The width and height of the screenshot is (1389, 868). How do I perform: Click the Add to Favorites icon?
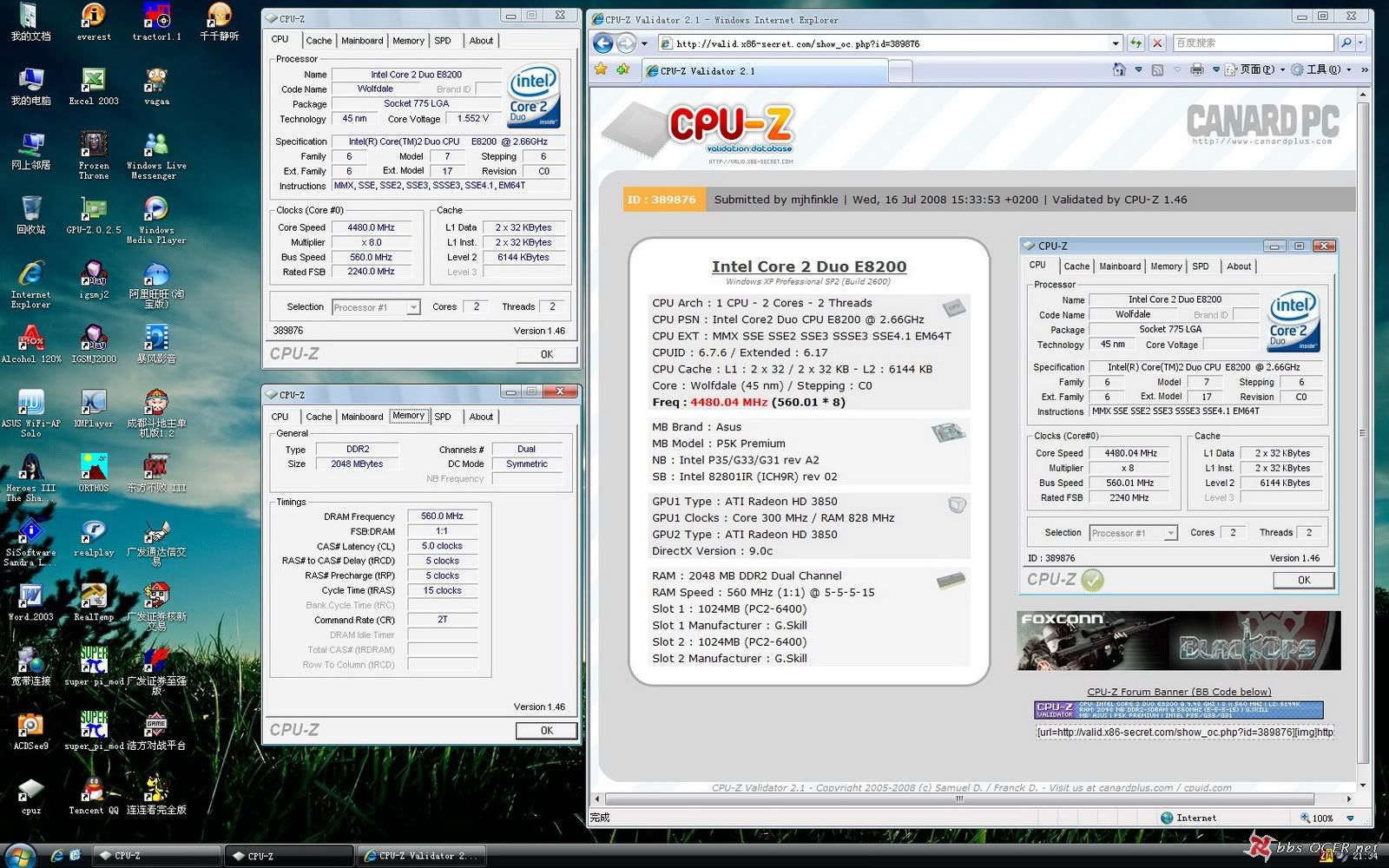623,69
